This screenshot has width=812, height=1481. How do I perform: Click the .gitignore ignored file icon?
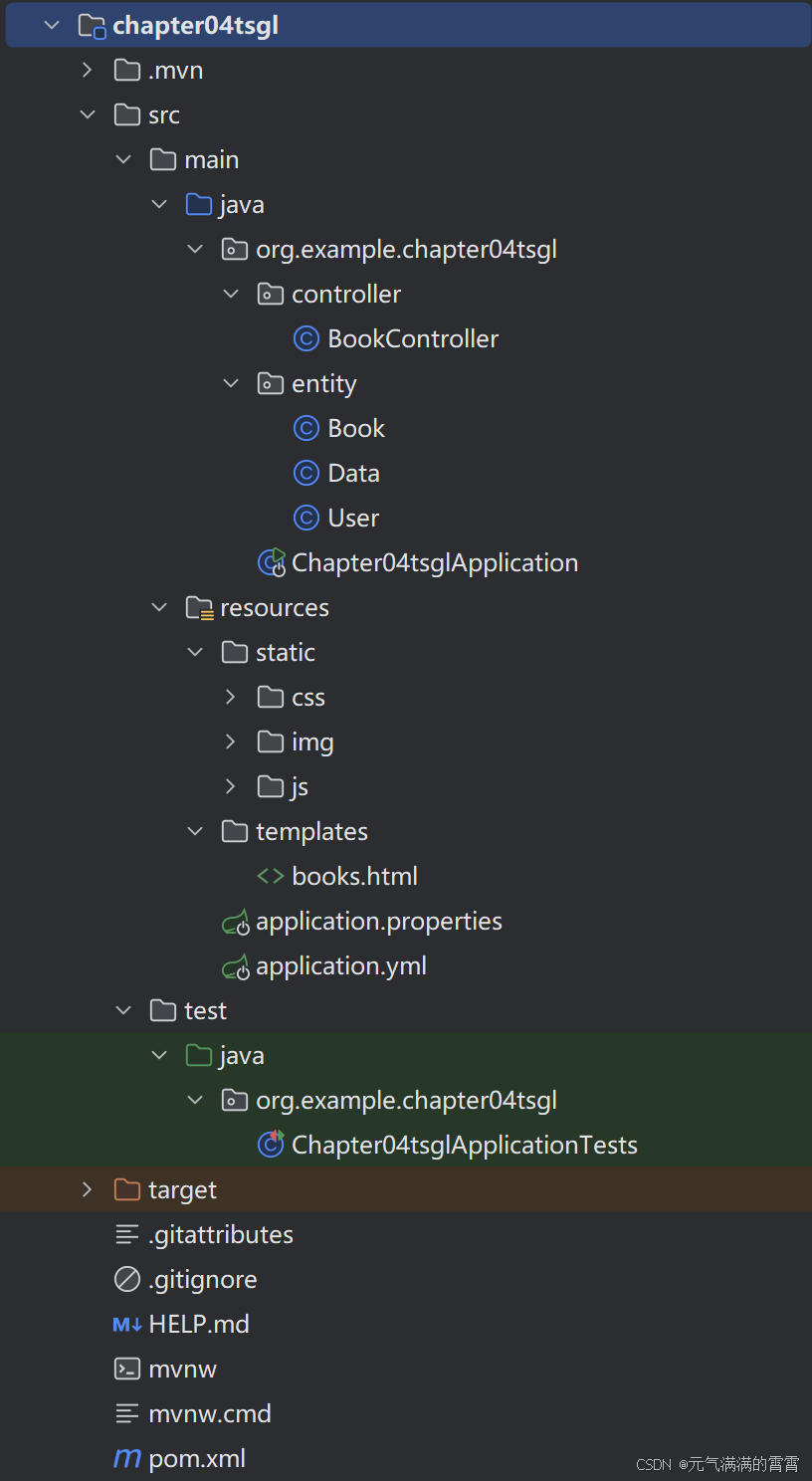[126, 1279]
